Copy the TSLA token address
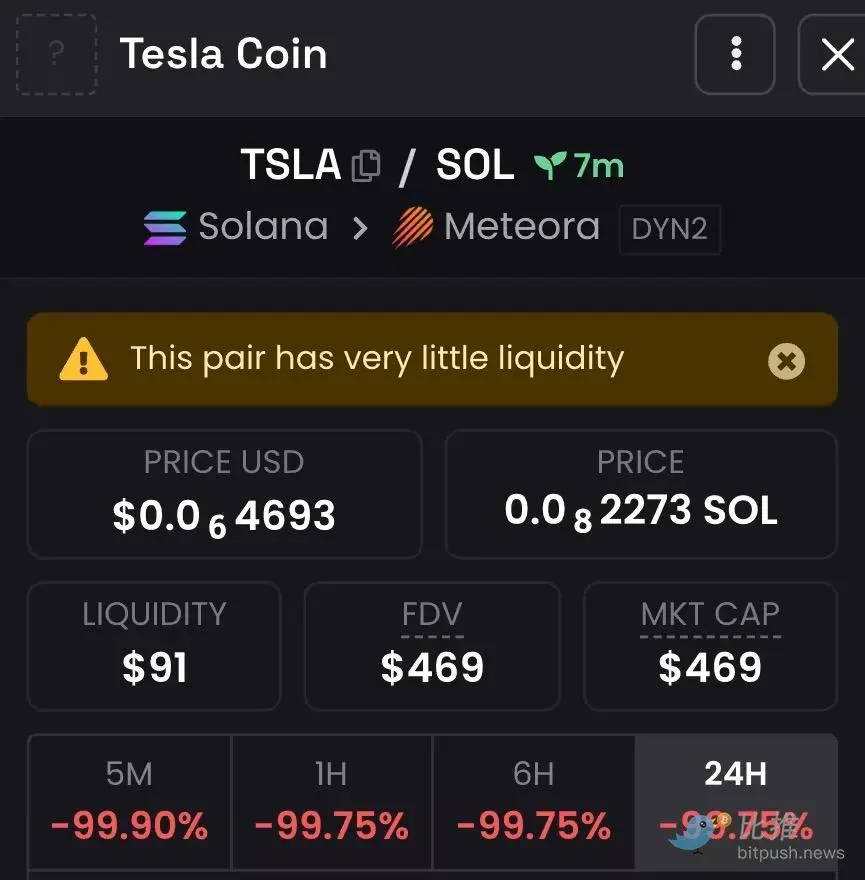Image resolution: width=865 pixels, height=880 pixels. (366, 165)
